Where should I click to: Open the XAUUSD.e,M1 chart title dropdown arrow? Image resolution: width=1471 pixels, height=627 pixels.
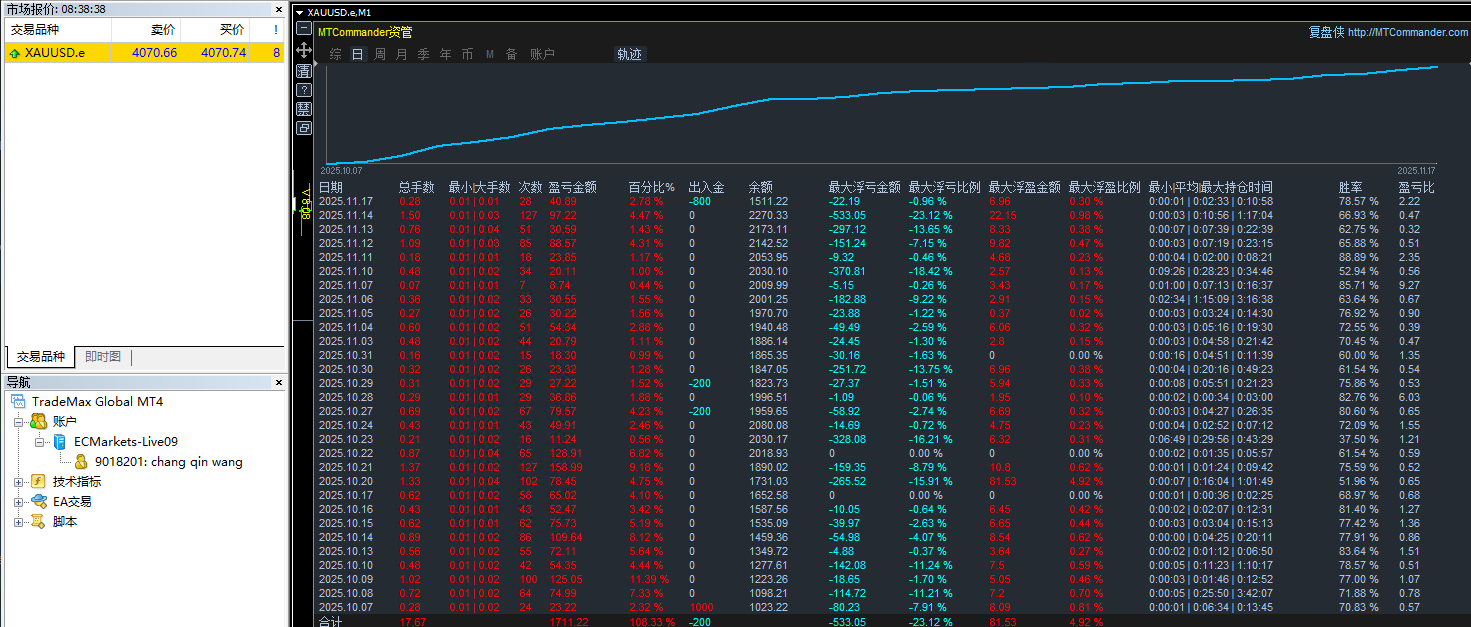pyautogui.click(x=299, y=12)
